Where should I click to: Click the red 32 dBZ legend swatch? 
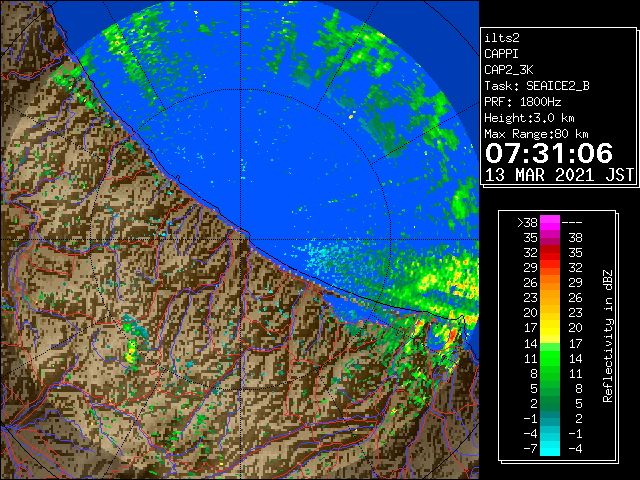(x=550, y=253)
